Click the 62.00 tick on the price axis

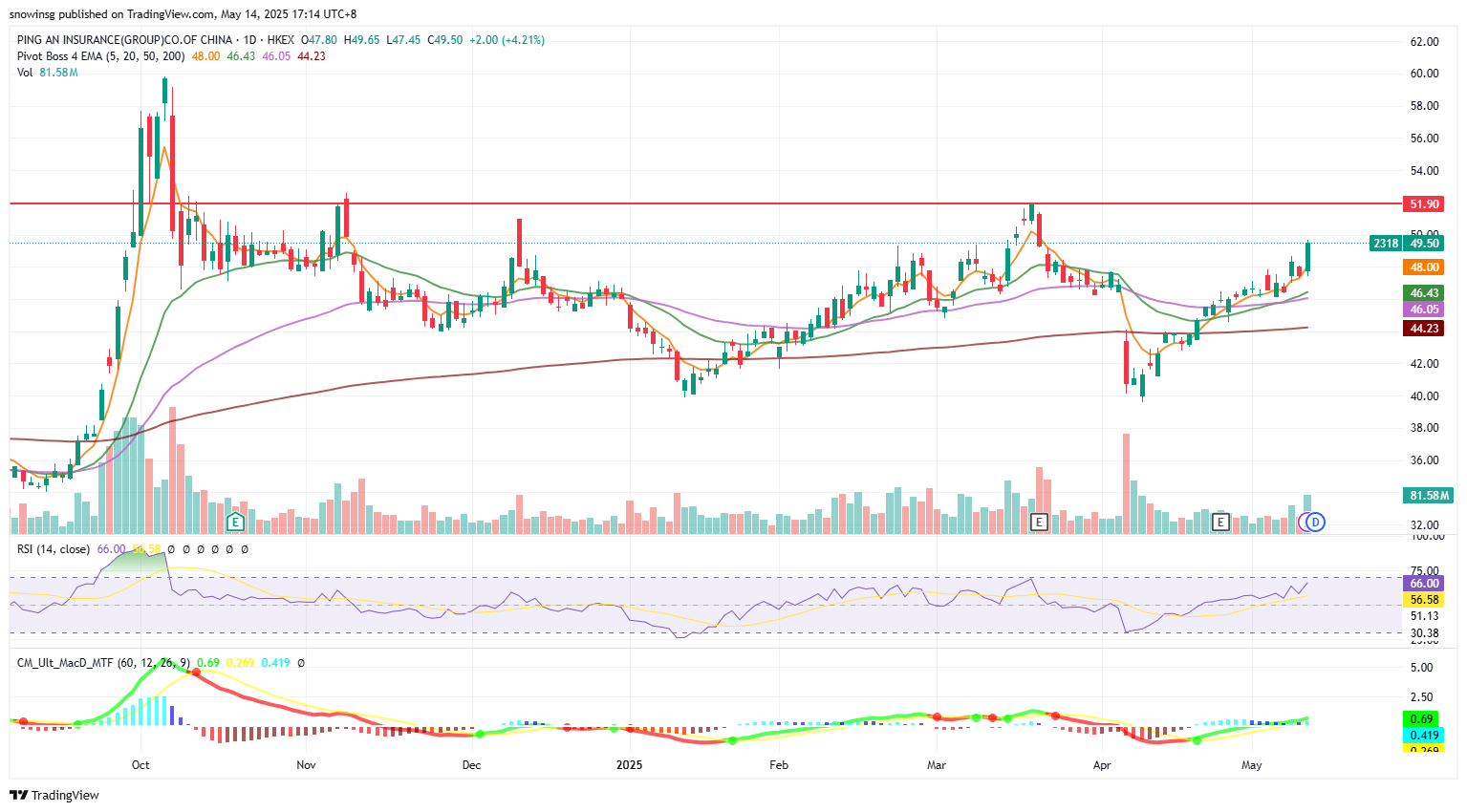[1424, 42]
